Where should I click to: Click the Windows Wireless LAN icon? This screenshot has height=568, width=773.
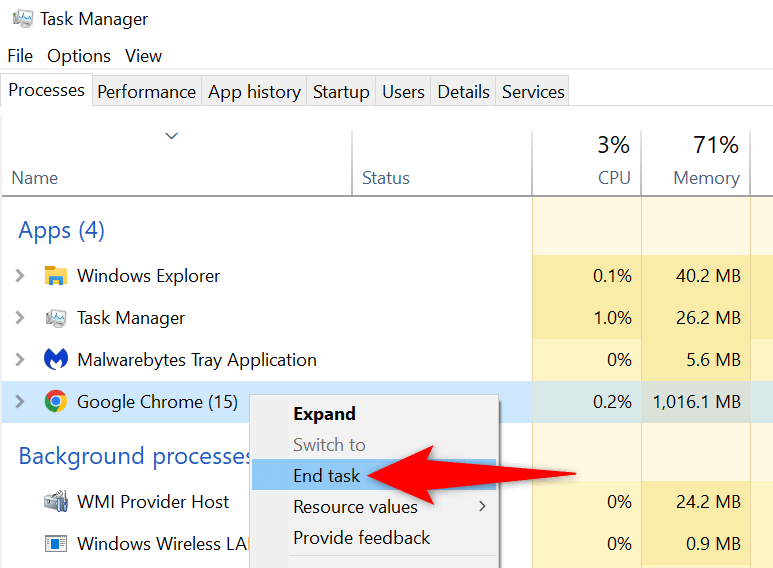56,544
